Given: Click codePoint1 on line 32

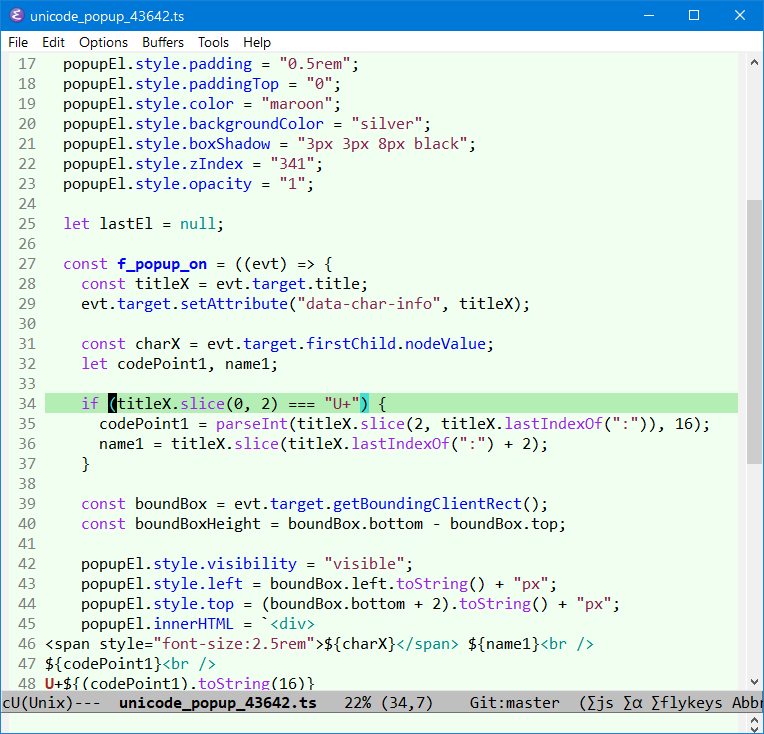Looking at the screenshot, I should pos(162,364).
